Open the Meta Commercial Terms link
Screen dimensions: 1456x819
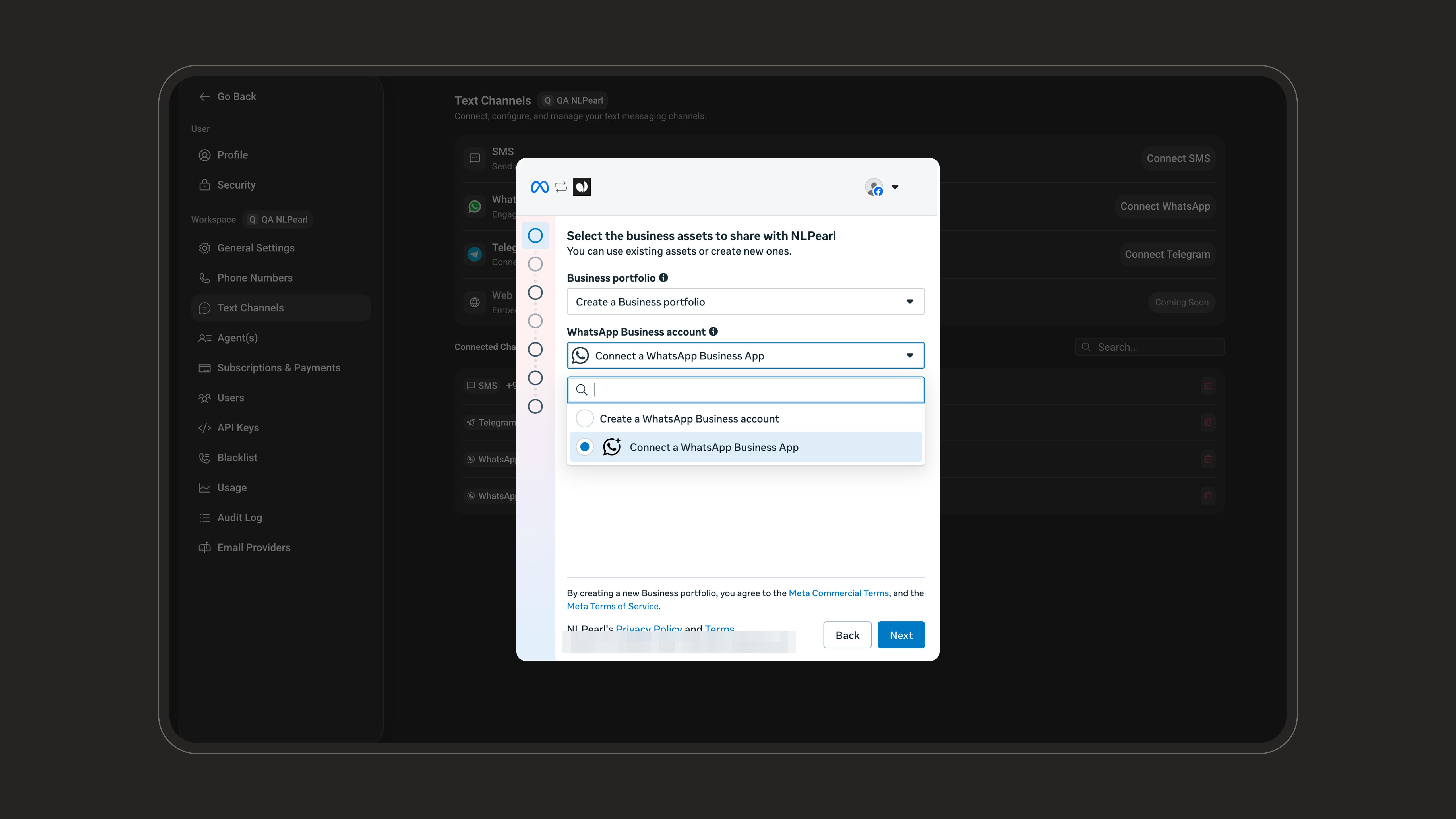[x=839, y=593]
